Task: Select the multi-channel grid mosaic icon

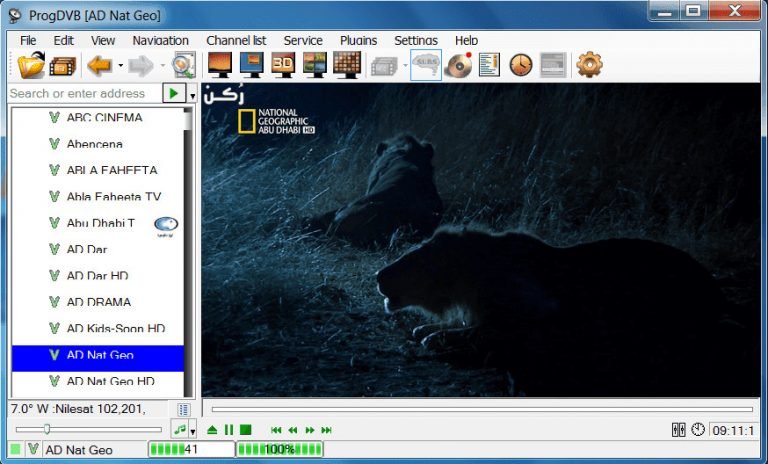Action: tap(347, 65)
